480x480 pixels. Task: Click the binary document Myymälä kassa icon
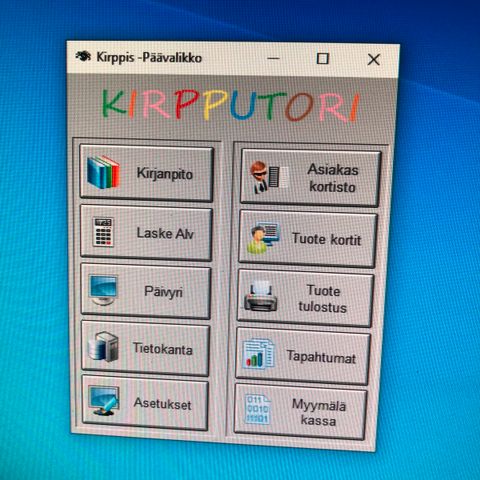pos(258,409)
